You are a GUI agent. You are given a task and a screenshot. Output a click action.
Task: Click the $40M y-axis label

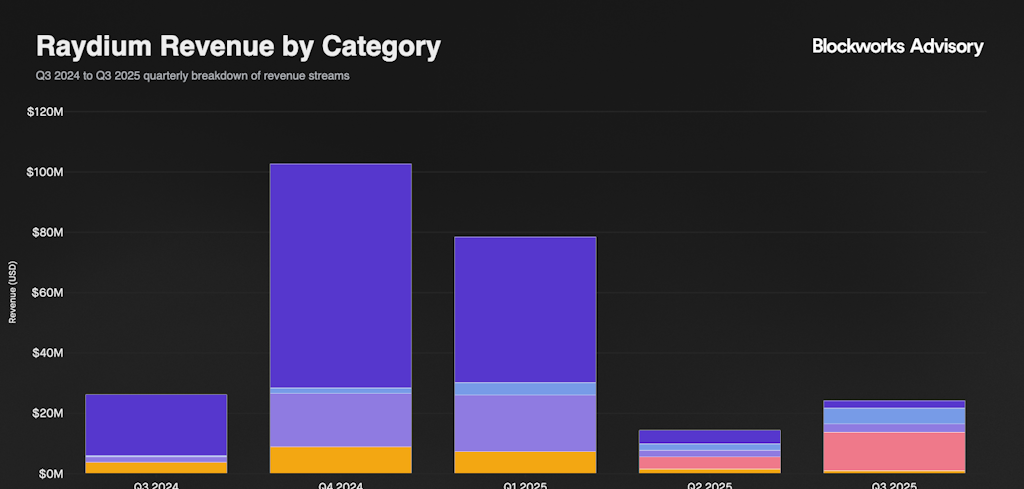[x=47, y=353]
